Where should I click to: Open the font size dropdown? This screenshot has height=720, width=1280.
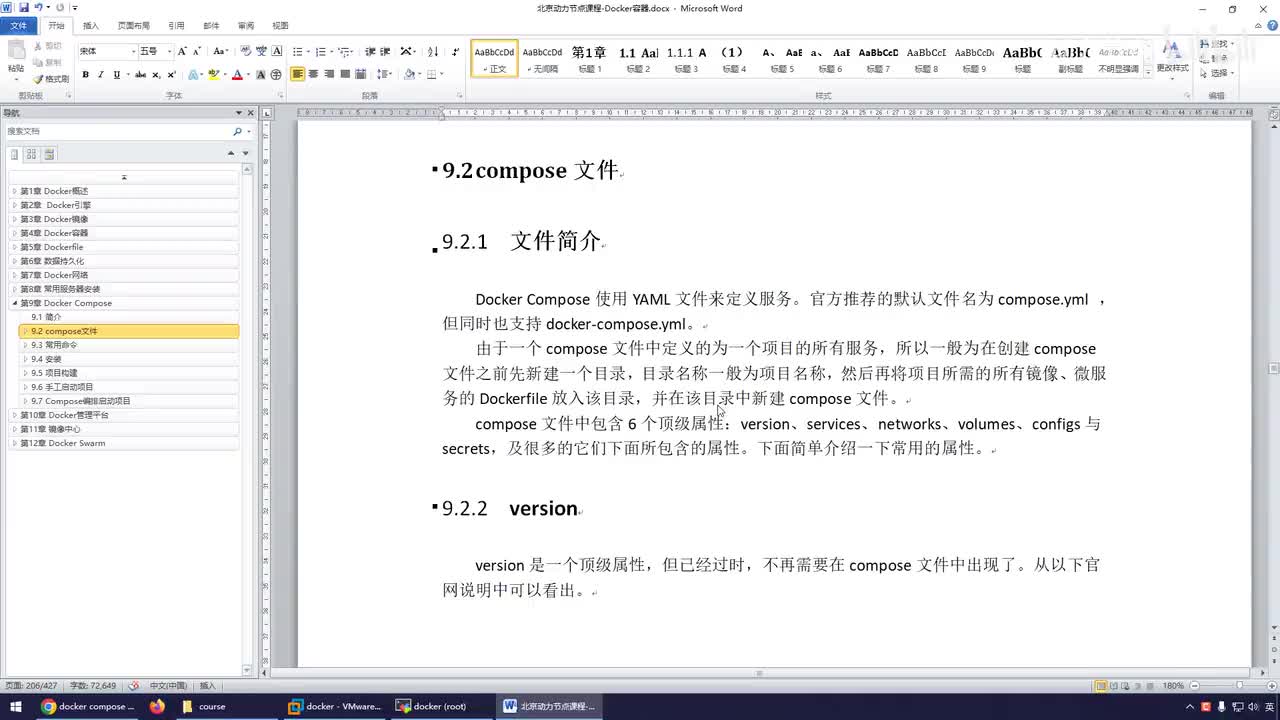tap(169, 51)
